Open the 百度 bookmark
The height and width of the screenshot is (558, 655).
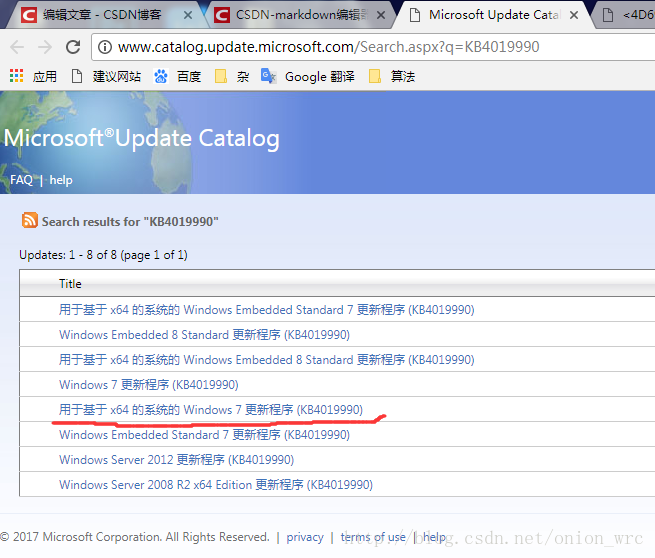click(189, 76)
